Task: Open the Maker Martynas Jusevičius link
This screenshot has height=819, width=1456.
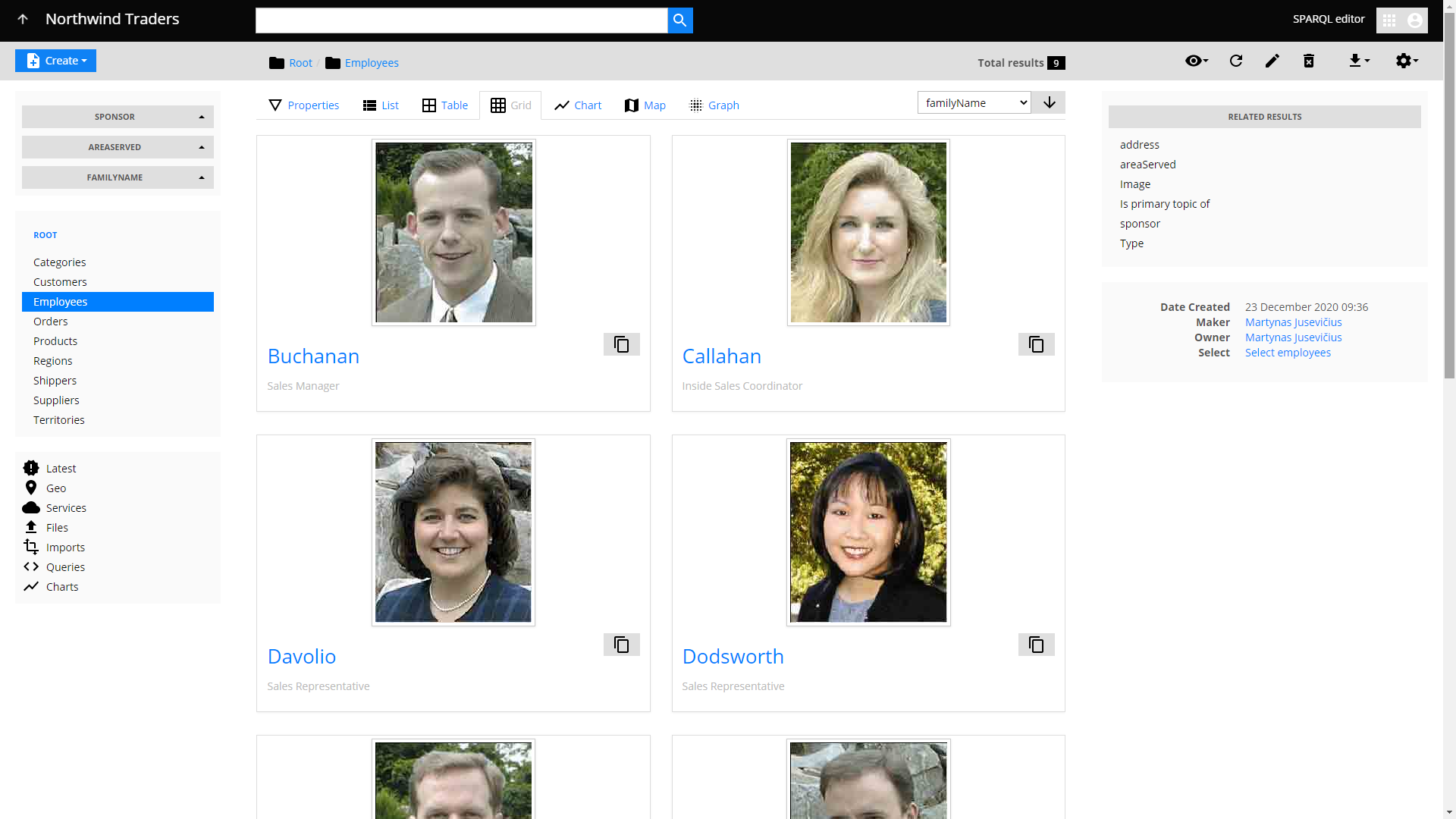Action: [x=1293, y=322]
